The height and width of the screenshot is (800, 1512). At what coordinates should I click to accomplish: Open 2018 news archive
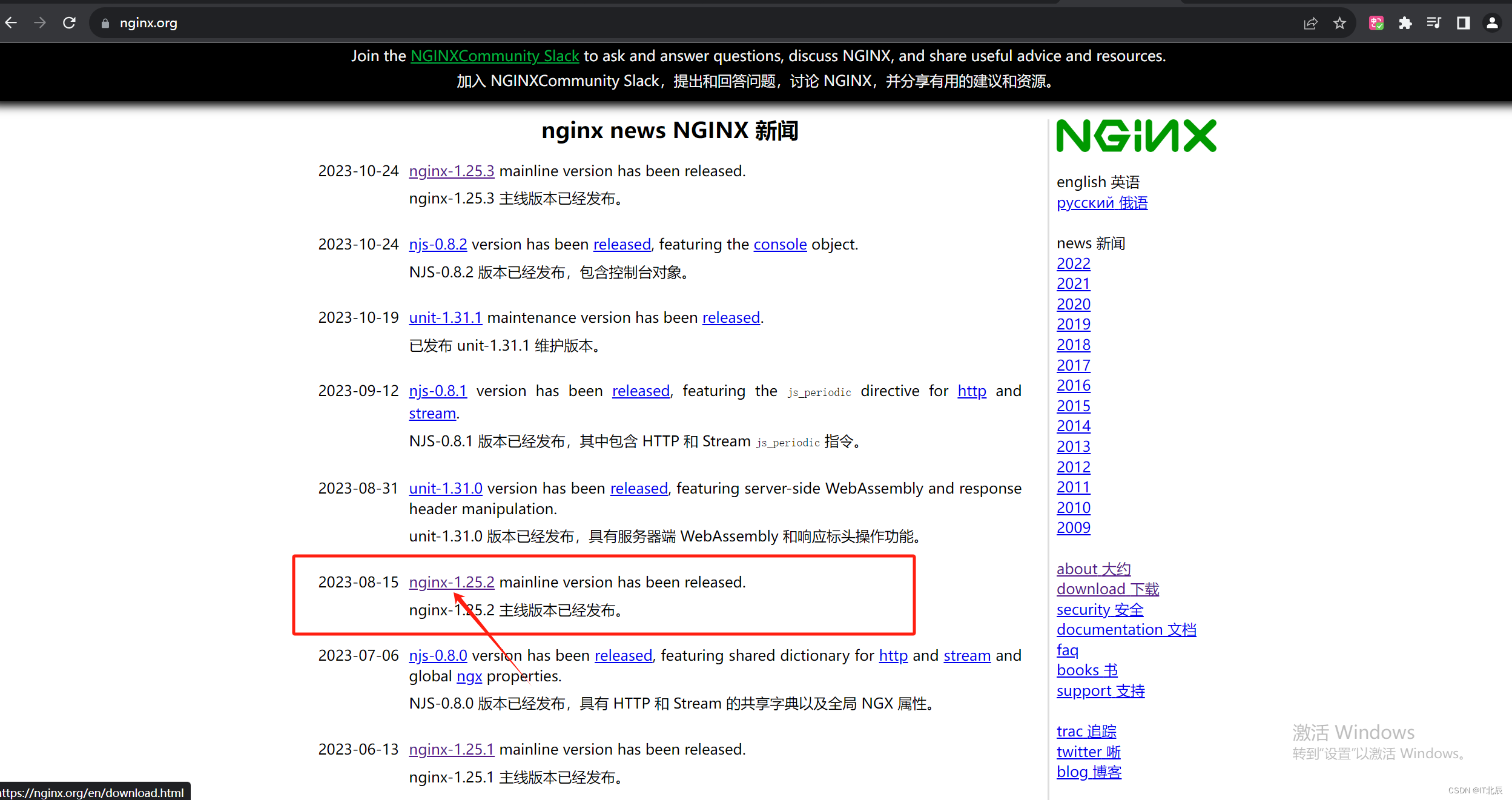(1074, 345)
